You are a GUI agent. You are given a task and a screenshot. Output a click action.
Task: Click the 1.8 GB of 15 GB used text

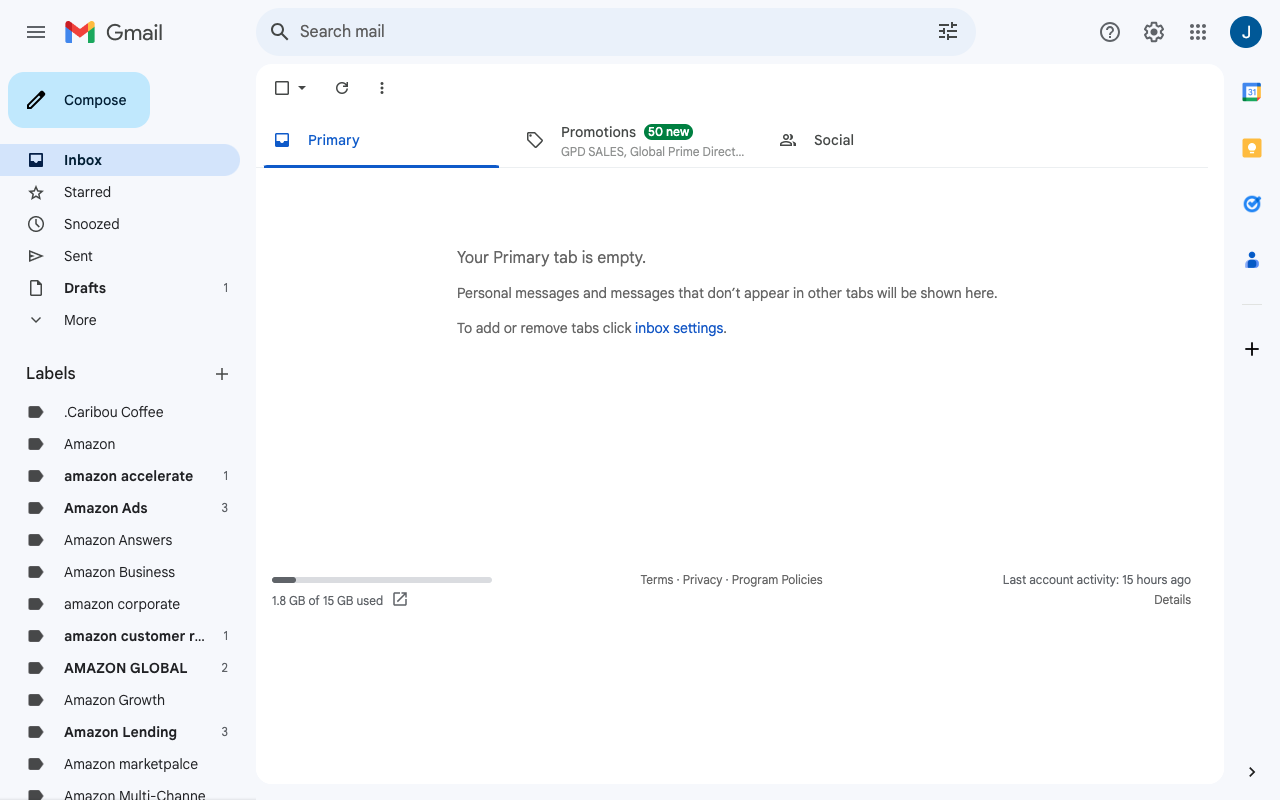pos(327,601)
